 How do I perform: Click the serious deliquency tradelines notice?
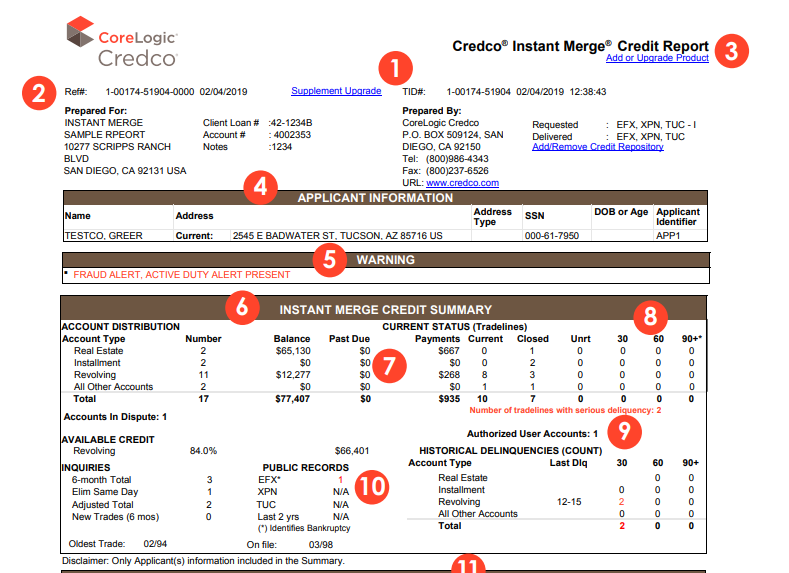(x=565, y=411)
